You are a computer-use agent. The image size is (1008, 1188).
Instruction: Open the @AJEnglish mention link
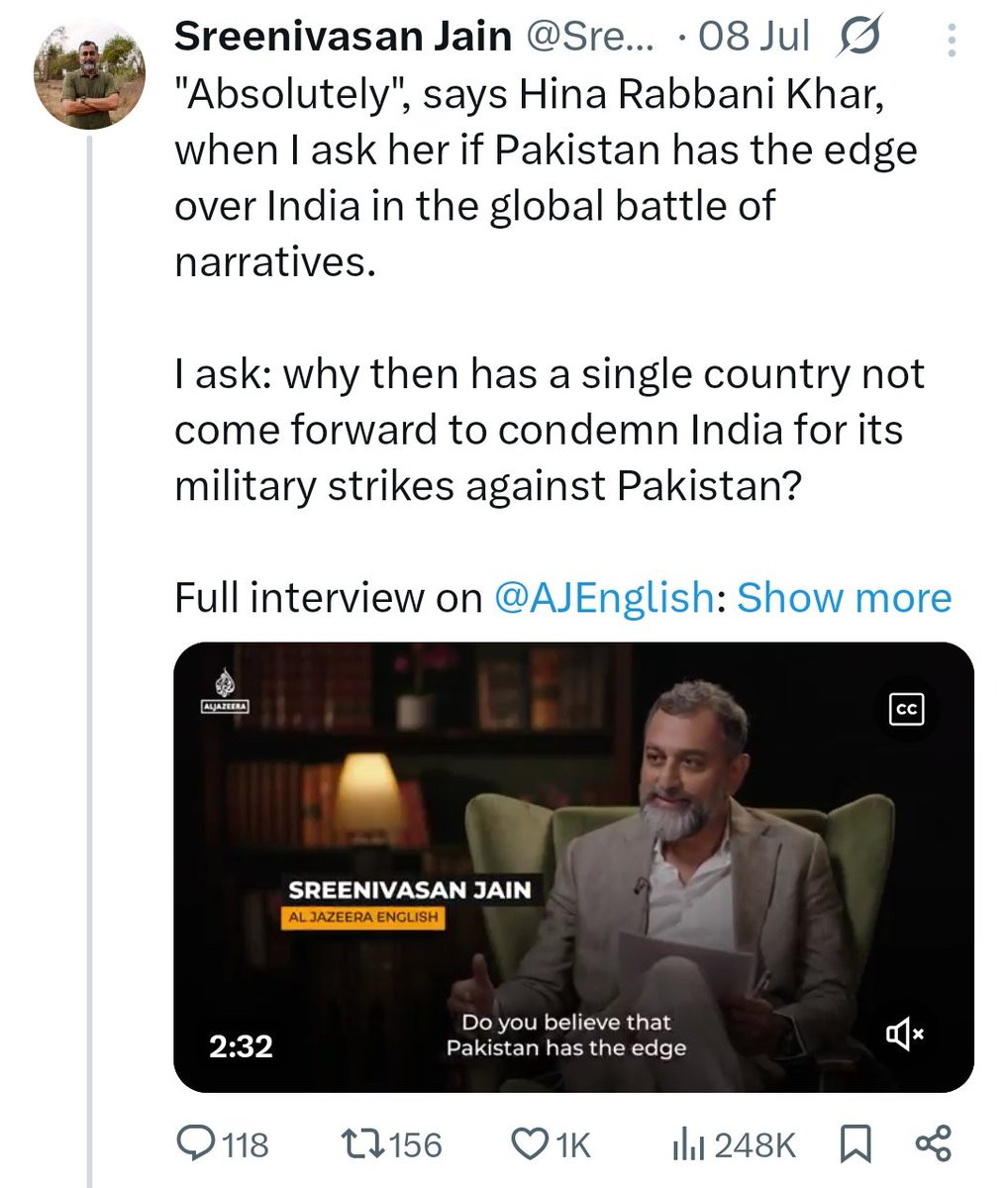point(602,597)
